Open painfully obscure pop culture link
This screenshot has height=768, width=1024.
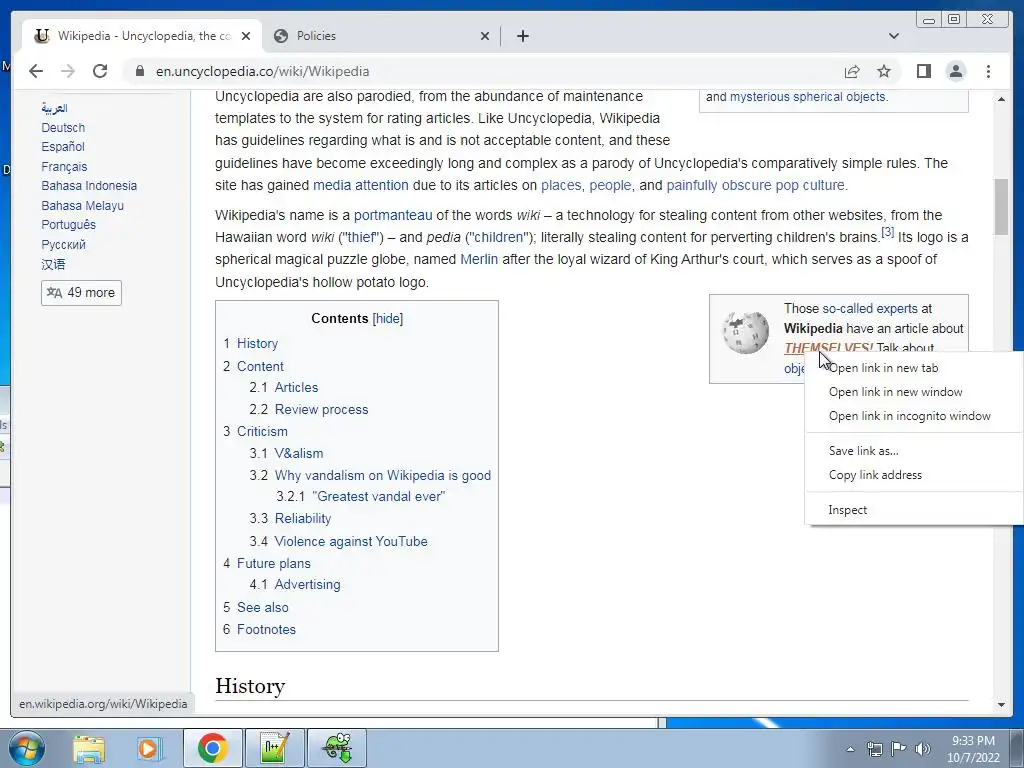click(756, 185)
